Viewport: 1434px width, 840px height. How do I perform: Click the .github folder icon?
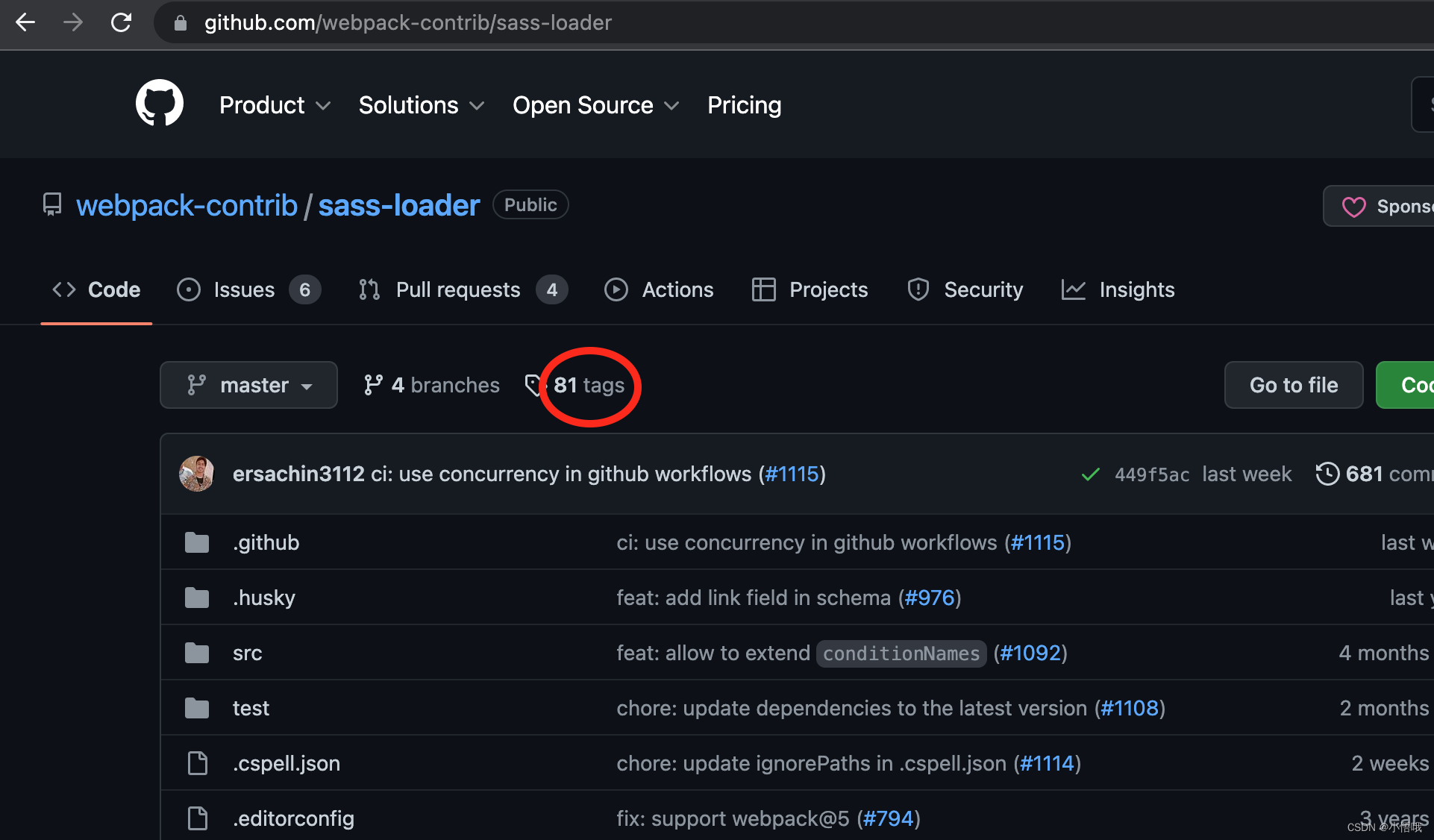click(197, 542)
